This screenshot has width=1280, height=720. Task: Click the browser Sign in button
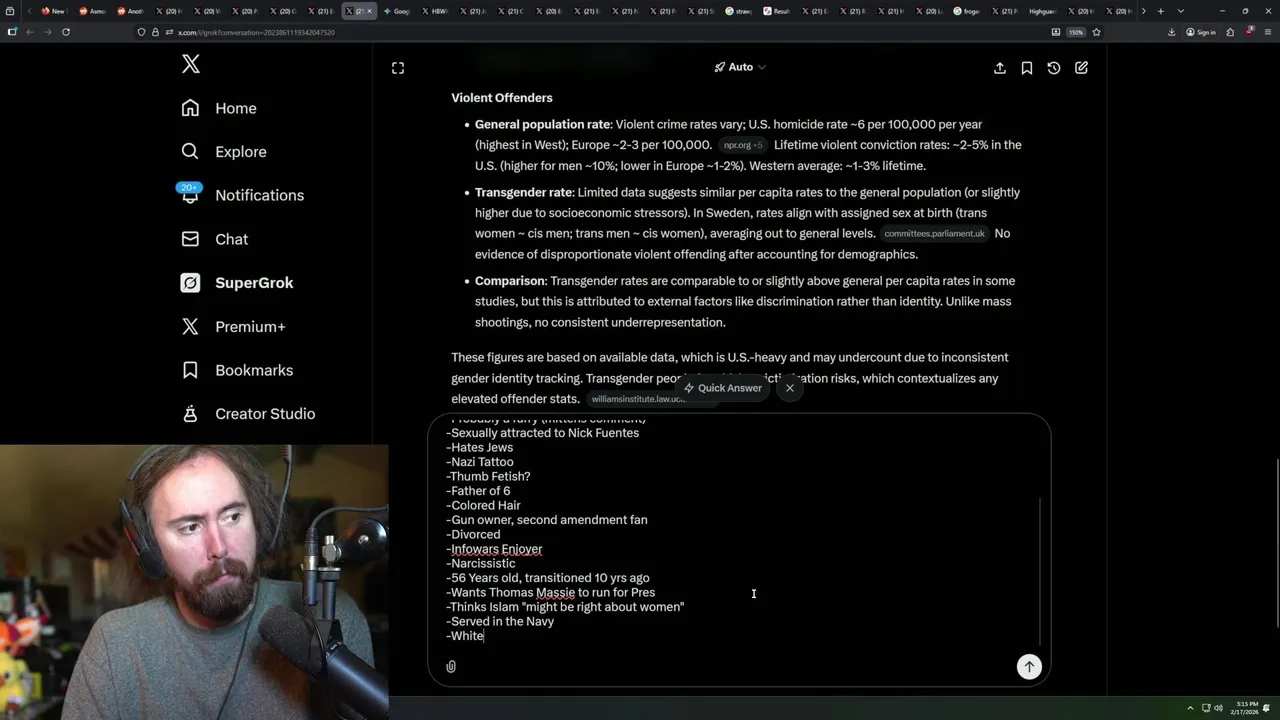(1201, 32)
